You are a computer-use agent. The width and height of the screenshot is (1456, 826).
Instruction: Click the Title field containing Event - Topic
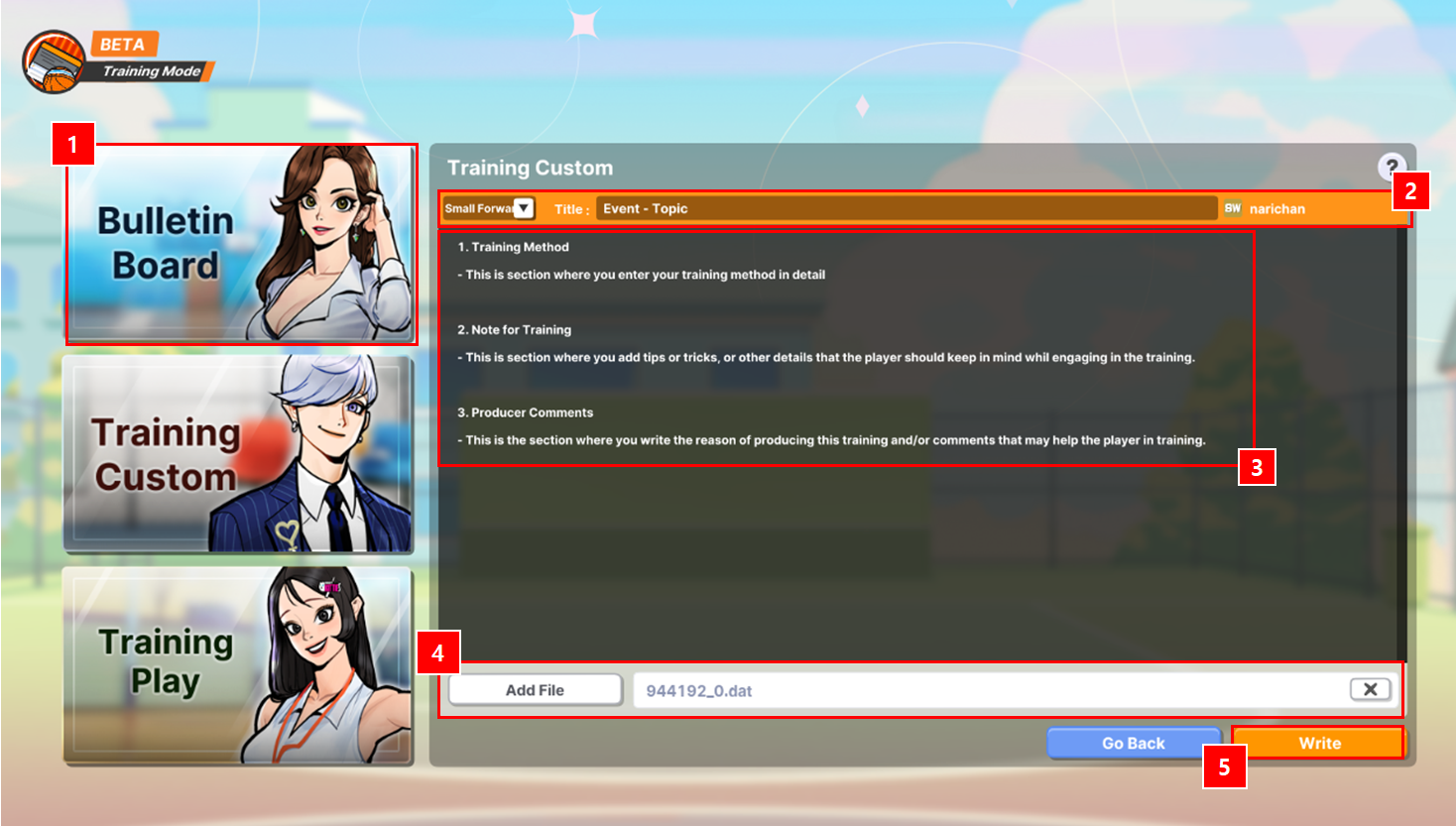[x=906, y=208]
